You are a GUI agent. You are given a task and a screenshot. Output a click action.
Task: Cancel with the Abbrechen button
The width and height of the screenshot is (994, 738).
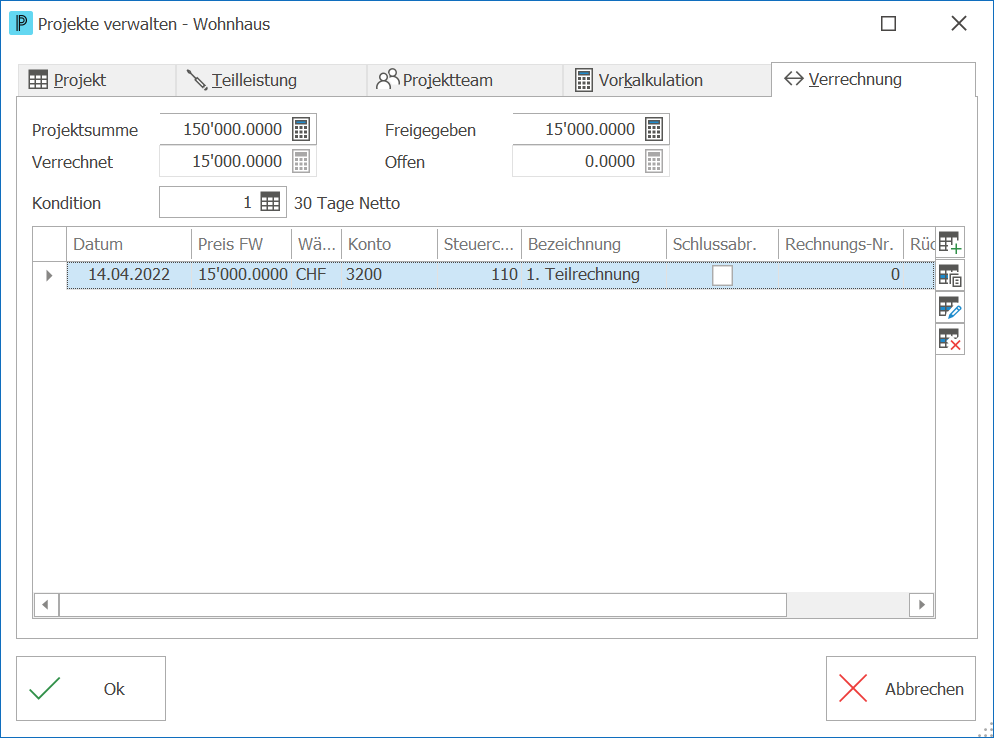click(900, 689)
